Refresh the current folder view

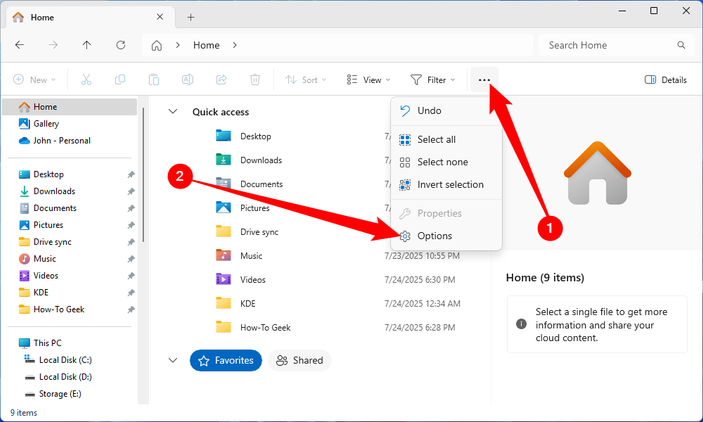point(121,45)
